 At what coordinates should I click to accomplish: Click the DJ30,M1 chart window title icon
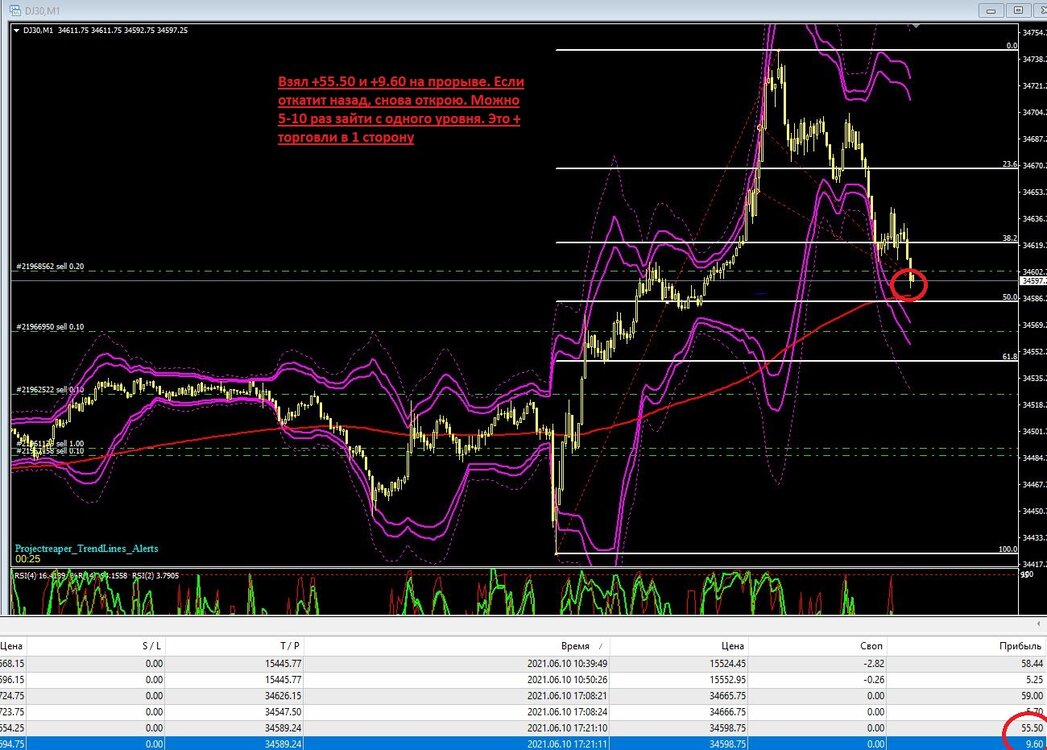pos(15,11)
